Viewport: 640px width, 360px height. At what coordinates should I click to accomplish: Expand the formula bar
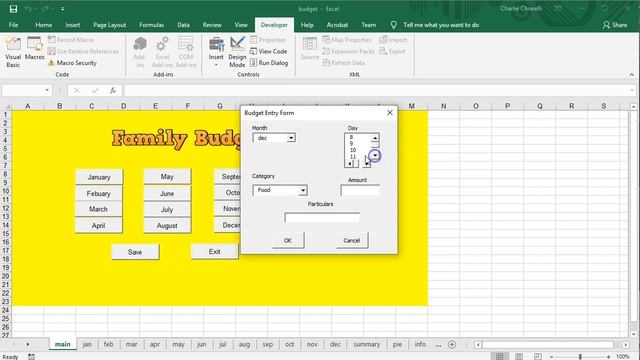[632, 90]
